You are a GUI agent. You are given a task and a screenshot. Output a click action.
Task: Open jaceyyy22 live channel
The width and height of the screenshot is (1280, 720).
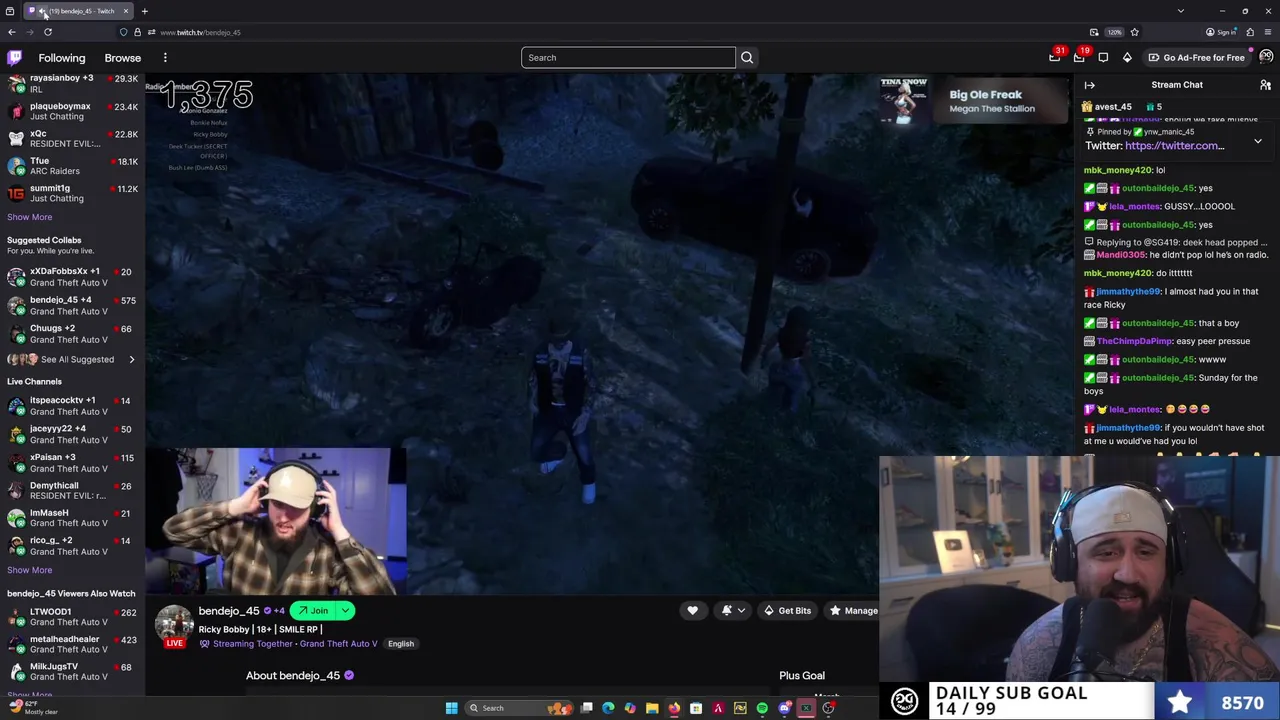(x=72, y=434)
